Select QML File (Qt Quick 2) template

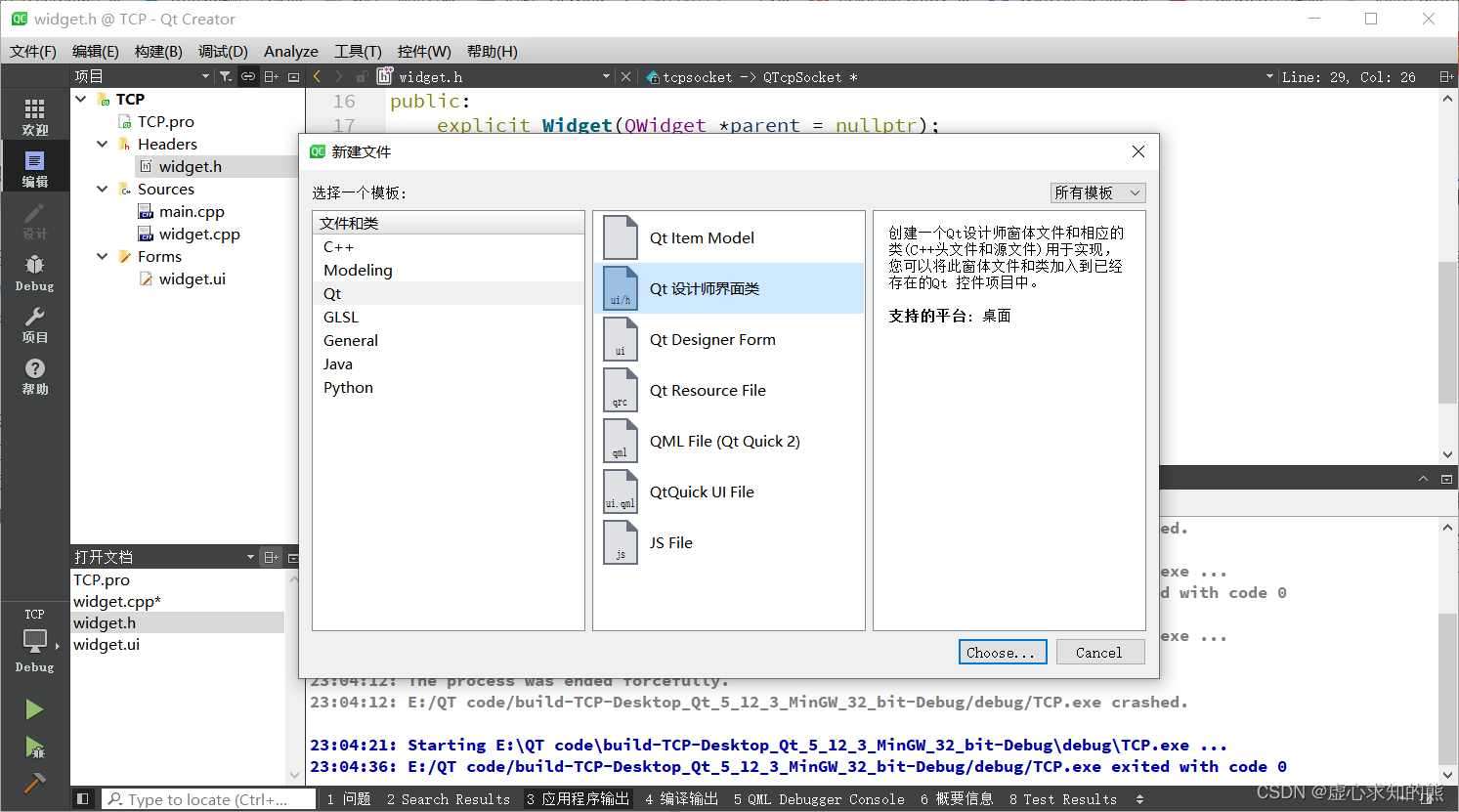tap(728, 441)
